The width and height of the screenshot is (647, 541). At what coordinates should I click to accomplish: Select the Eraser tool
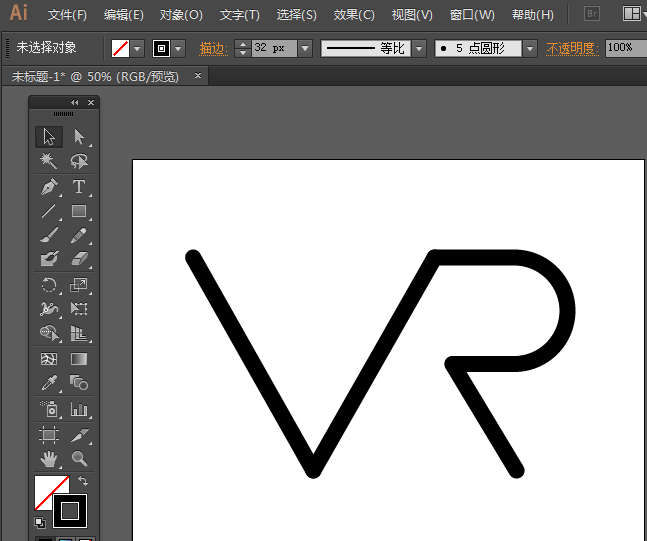point(79,259)
